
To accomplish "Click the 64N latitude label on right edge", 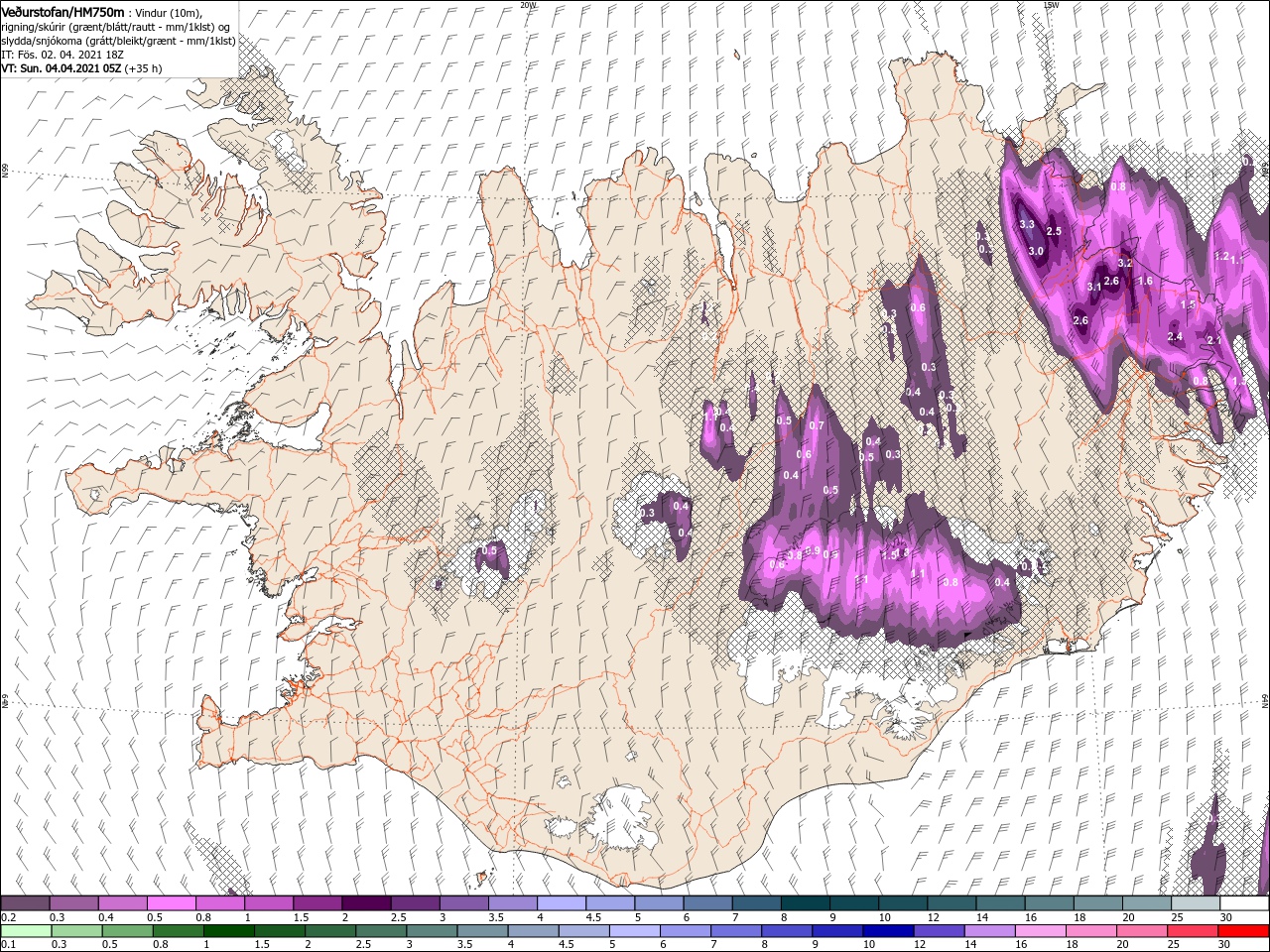I will (x=1265, y=701).
